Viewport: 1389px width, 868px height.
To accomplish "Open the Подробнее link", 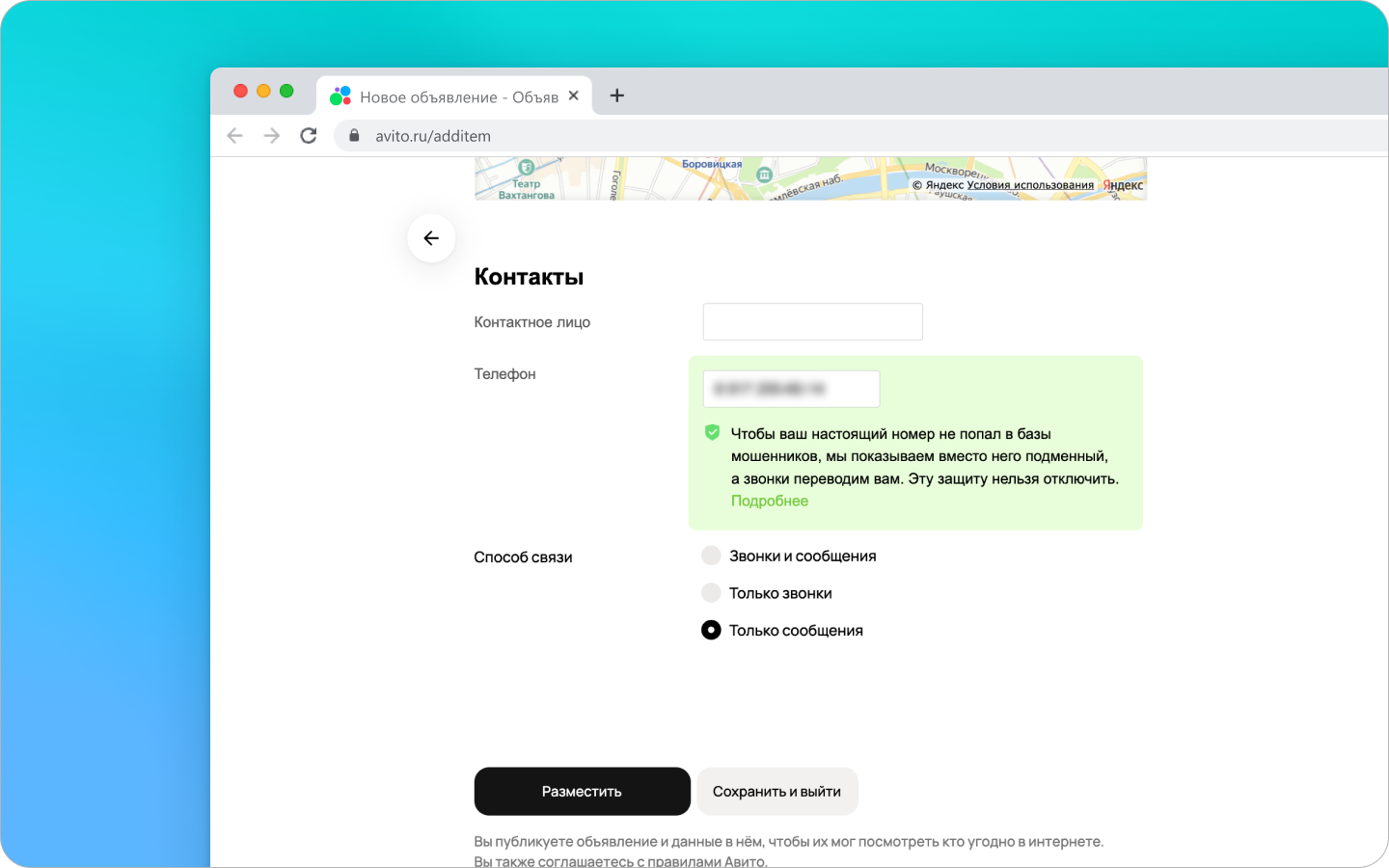I will tap(770, 501).
